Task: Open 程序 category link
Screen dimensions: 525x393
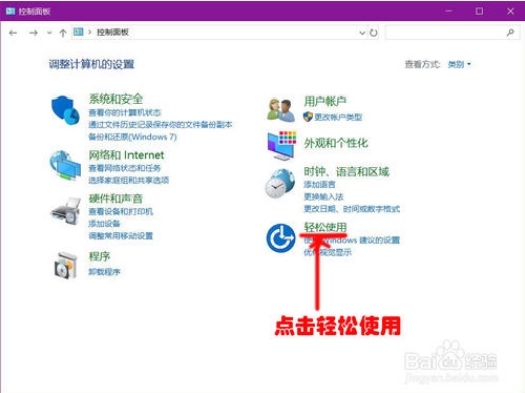Action: click(x=99, y=256)
